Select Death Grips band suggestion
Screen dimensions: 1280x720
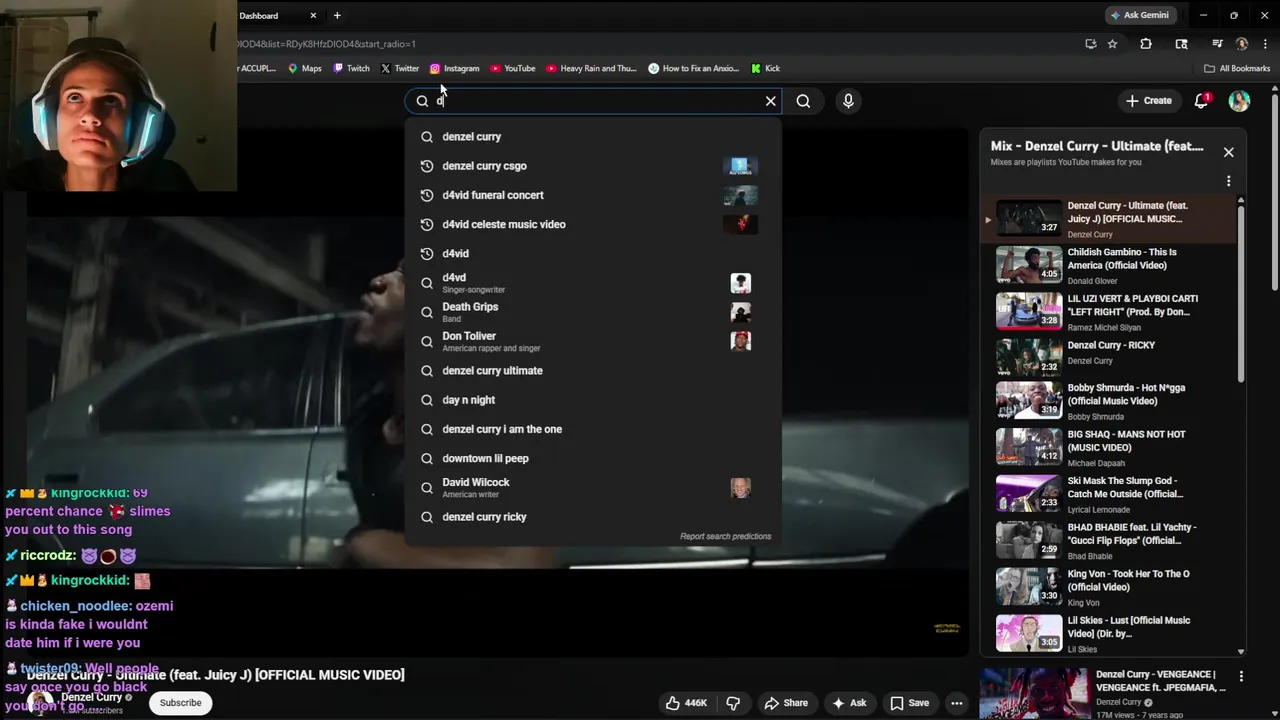coord(592,312)
